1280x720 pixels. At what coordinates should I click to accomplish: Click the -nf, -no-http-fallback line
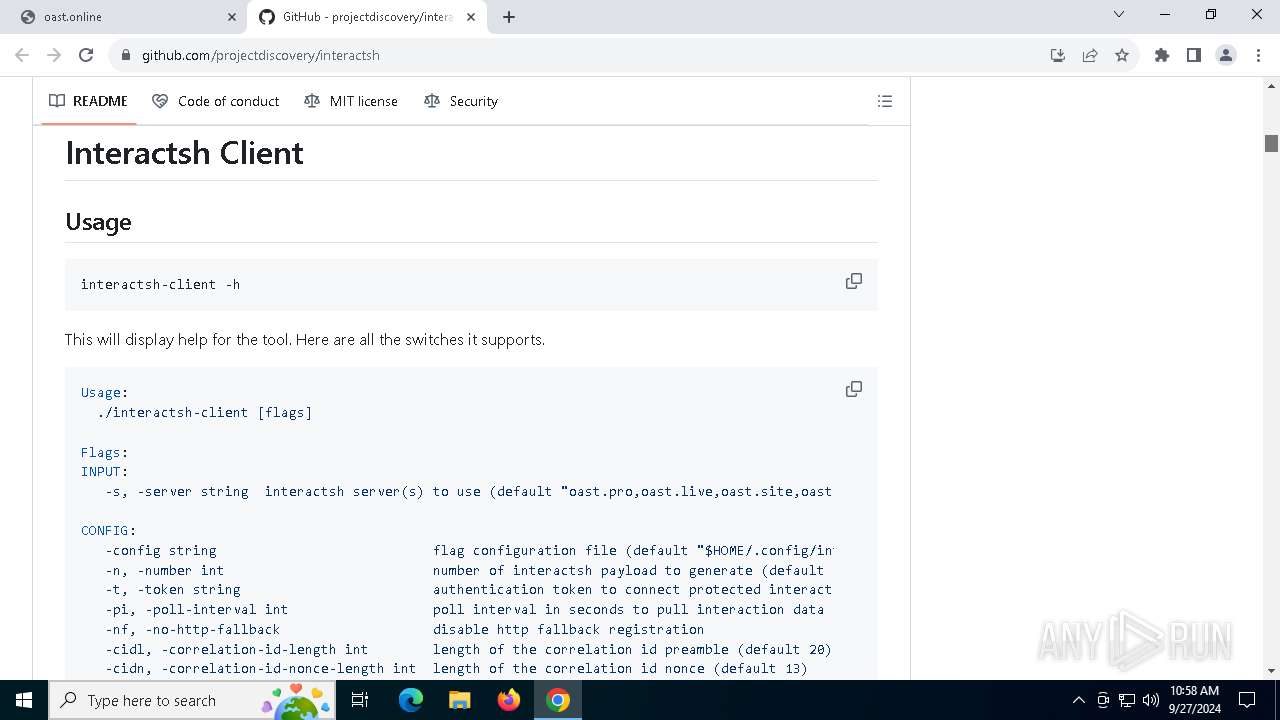pyautogui.click(x=405, y=629)
